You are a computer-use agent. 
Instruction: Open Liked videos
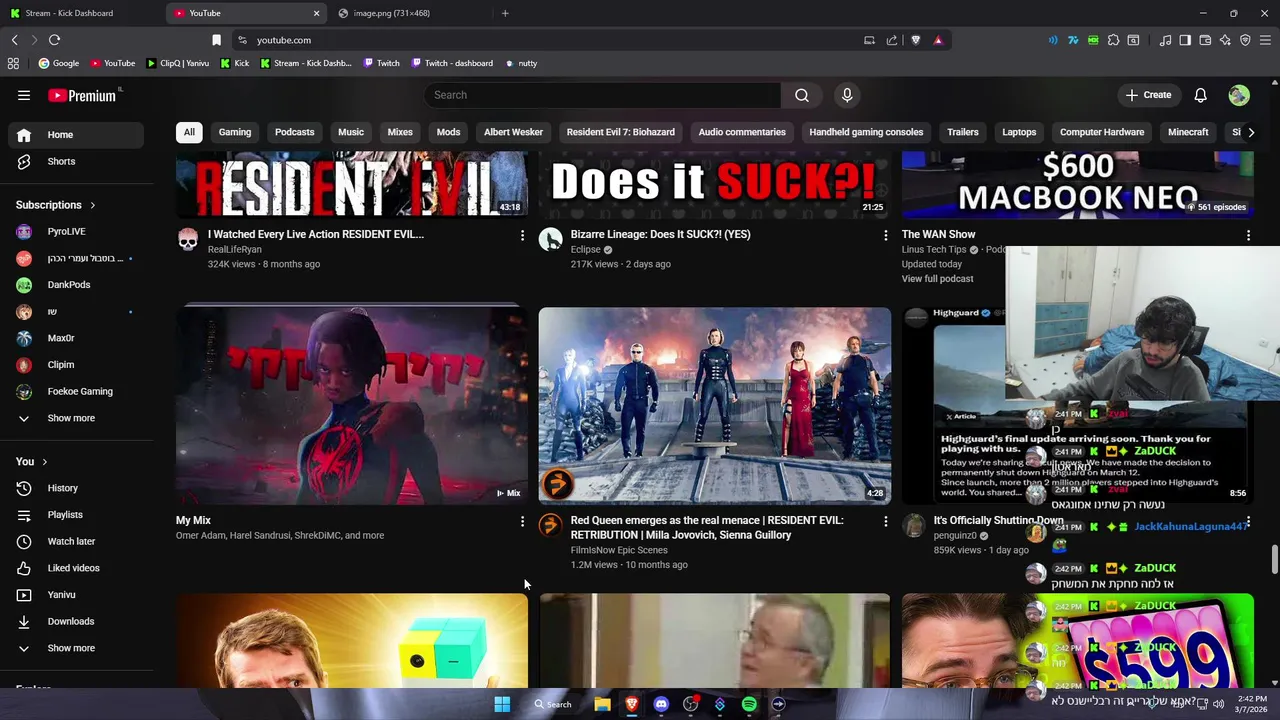pyautogui.click(x=76, y=568)
